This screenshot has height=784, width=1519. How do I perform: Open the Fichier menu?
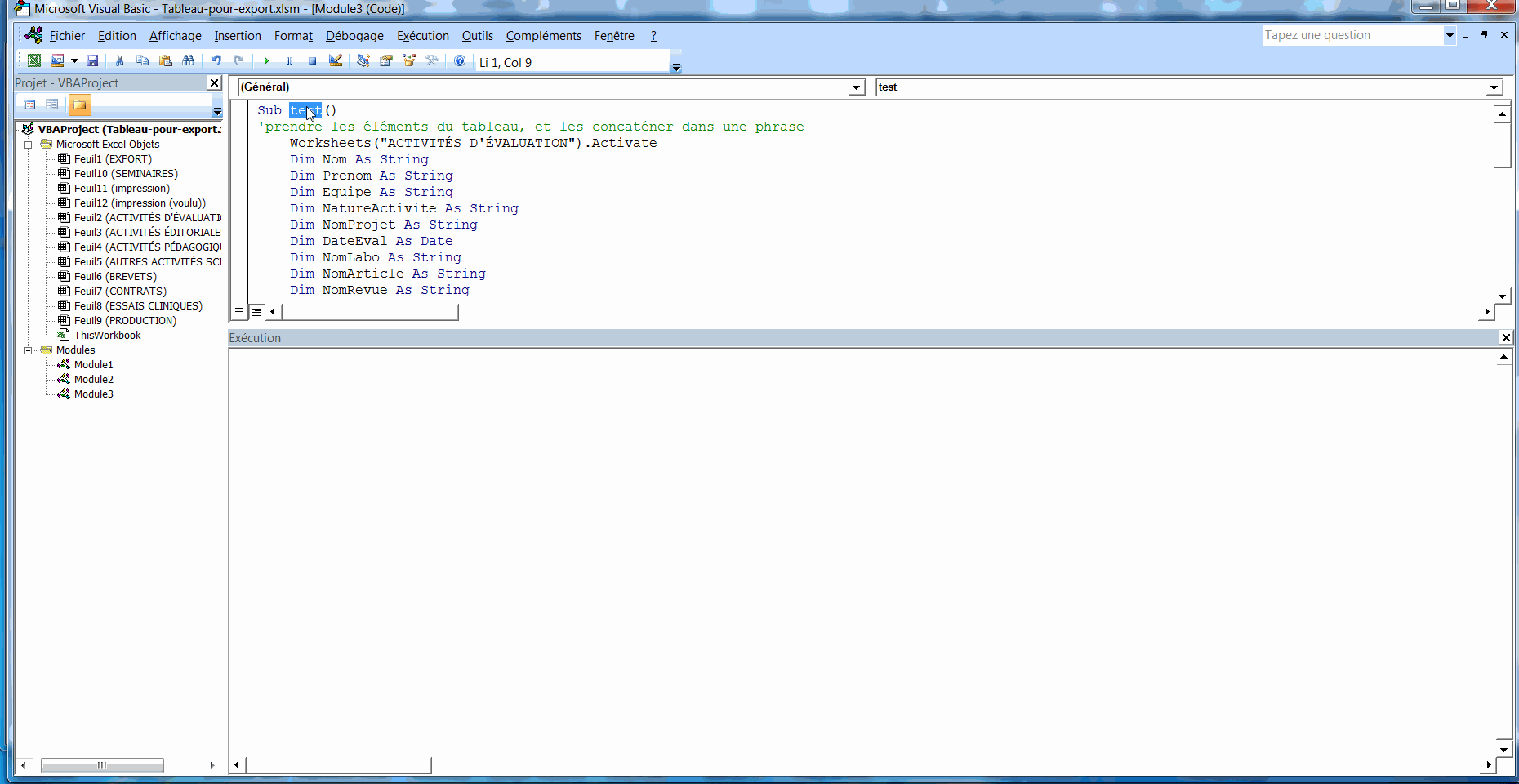(67, 36)
